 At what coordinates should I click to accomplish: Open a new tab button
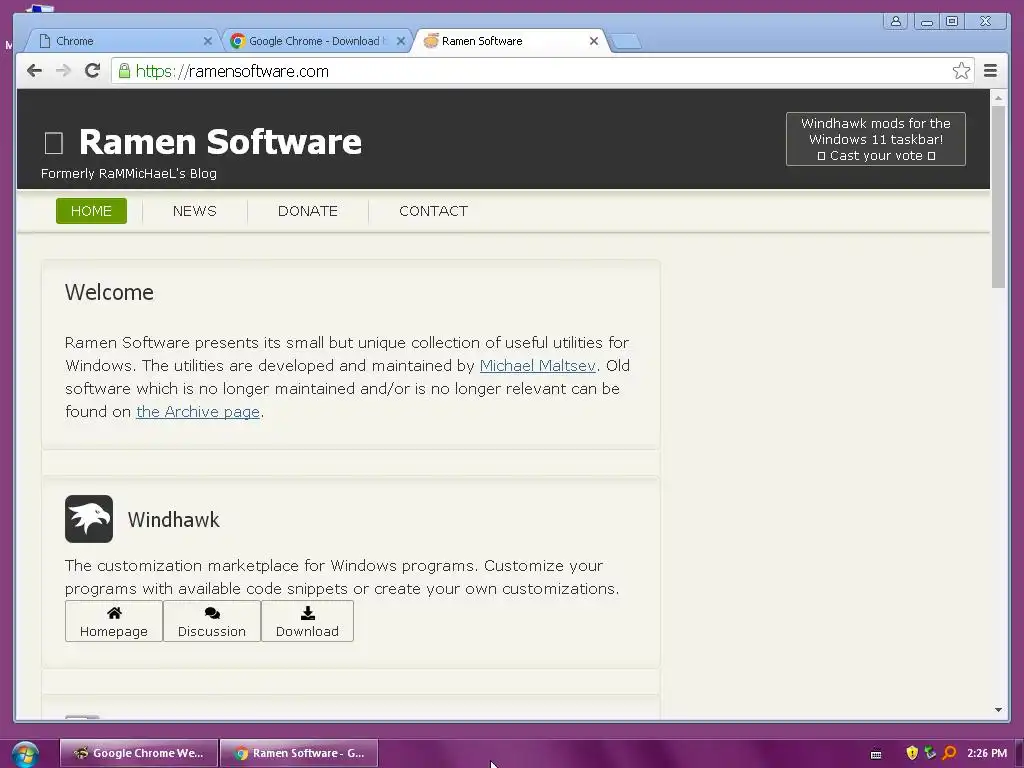pos(626,42)
